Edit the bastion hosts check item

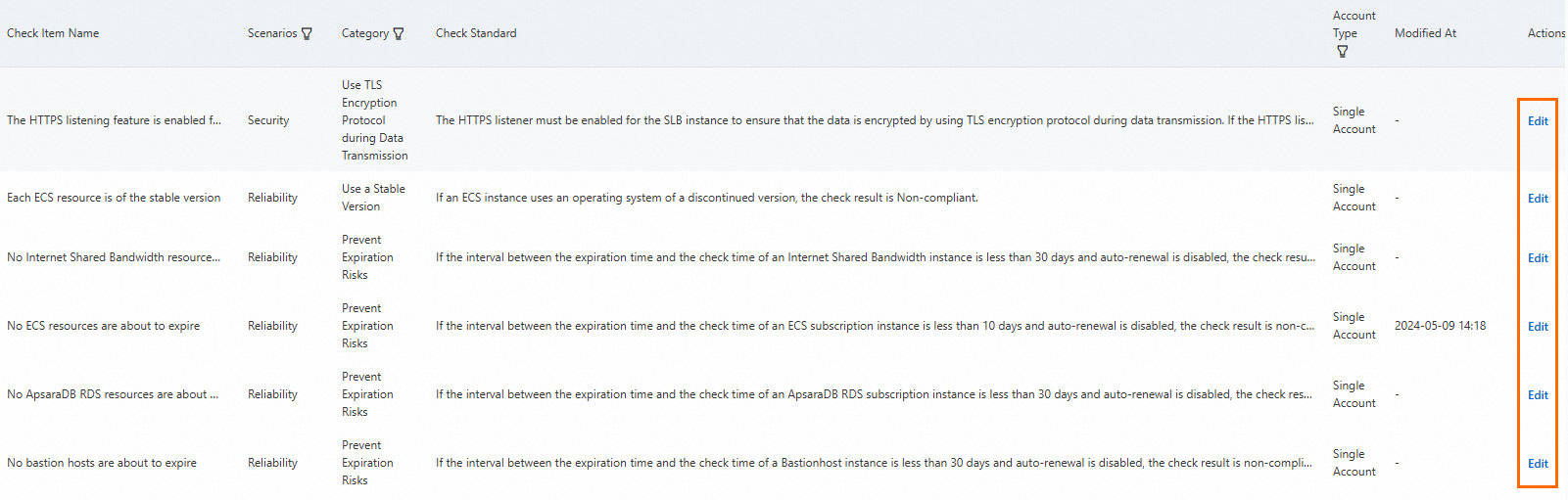(1538, 464)
